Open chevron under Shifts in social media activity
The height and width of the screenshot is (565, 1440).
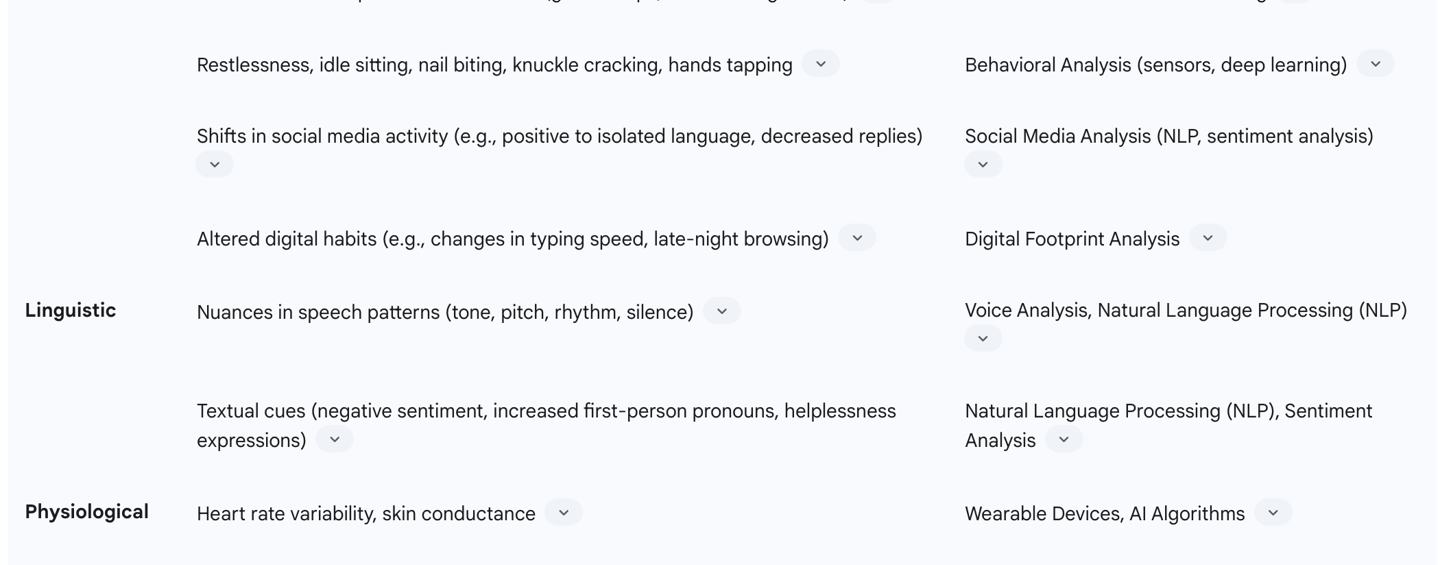pos(214,165)
